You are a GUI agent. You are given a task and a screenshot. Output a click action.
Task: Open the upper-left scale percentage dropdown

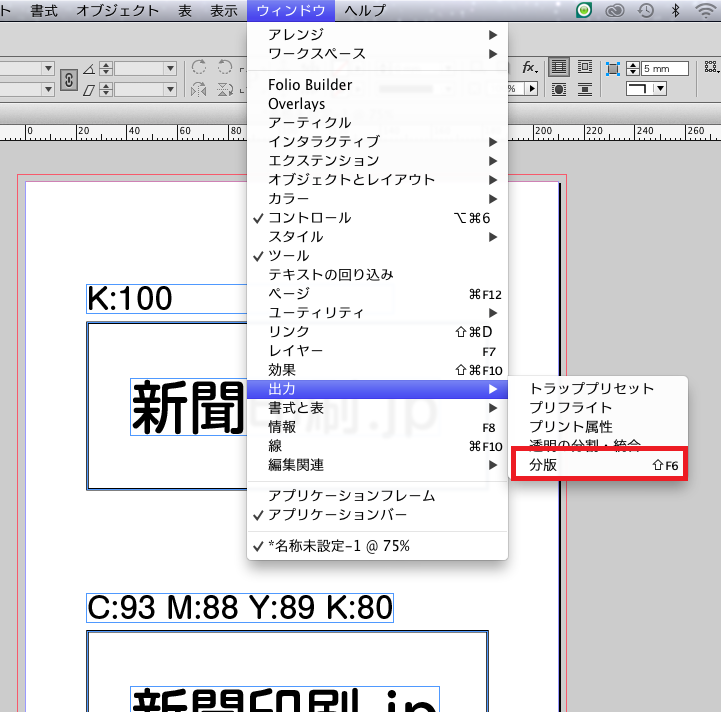(x=48, y=69)
